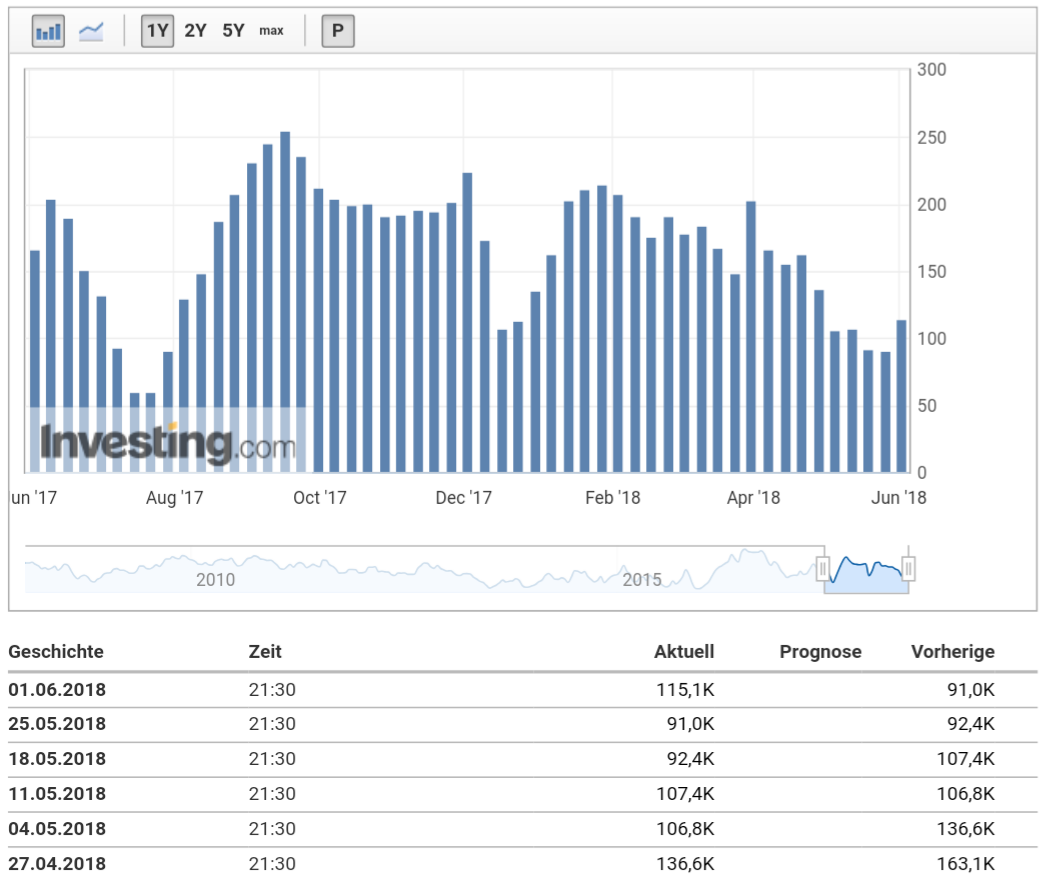Select the 11.05.2018 date row

(523, 794)
